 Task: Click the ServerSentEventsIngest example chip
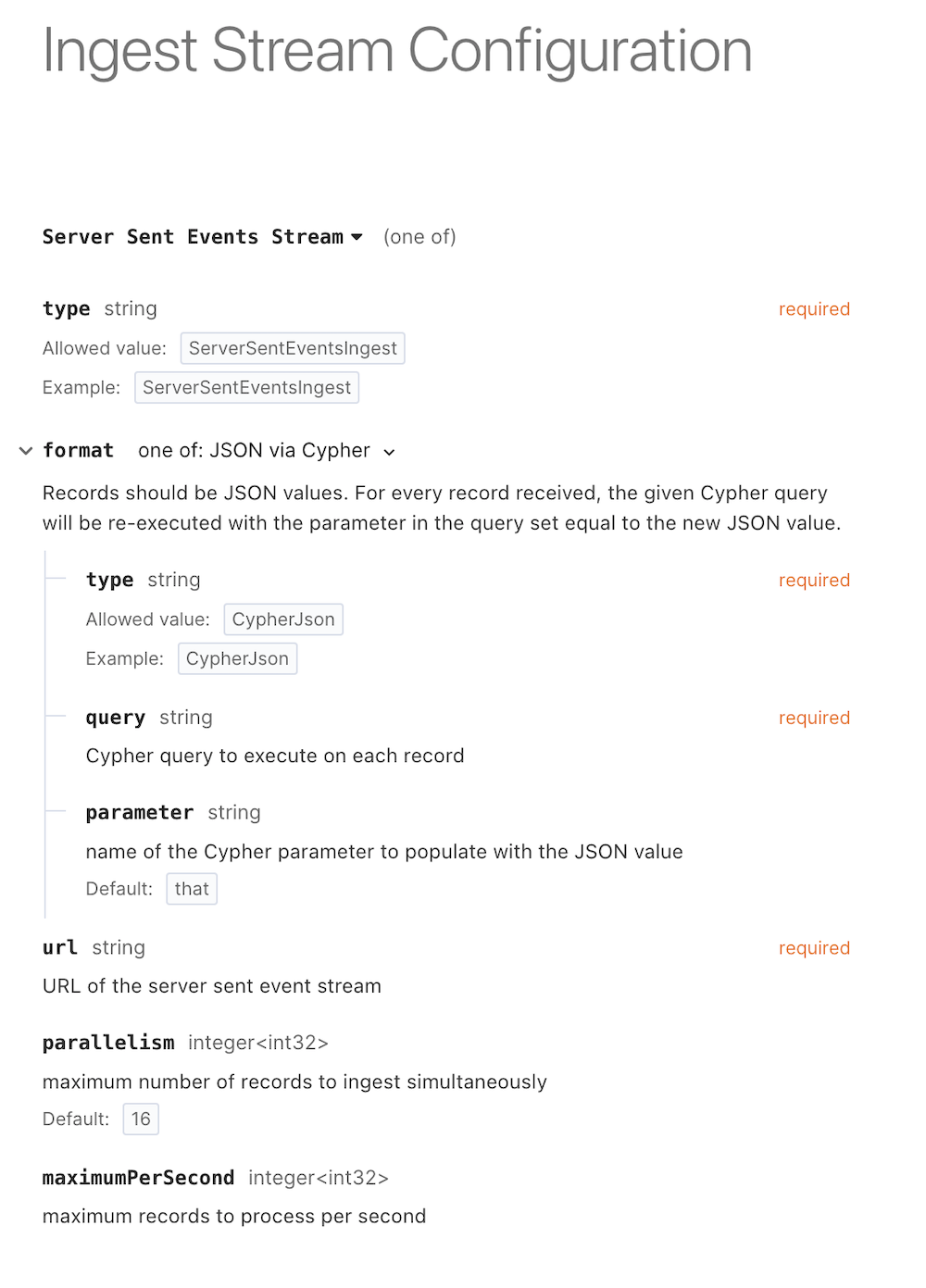click(x=246, y=387)
